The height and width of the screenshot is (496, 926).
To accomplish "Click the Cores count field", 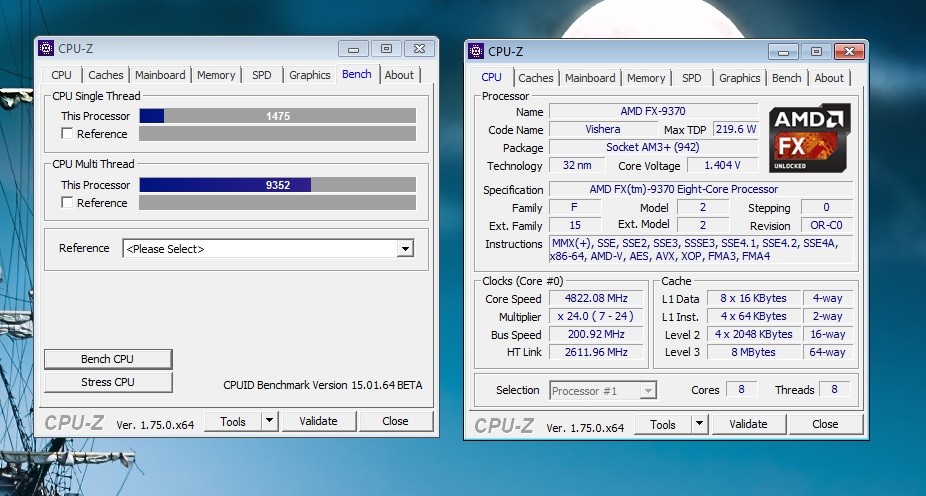I will [741, 390].
